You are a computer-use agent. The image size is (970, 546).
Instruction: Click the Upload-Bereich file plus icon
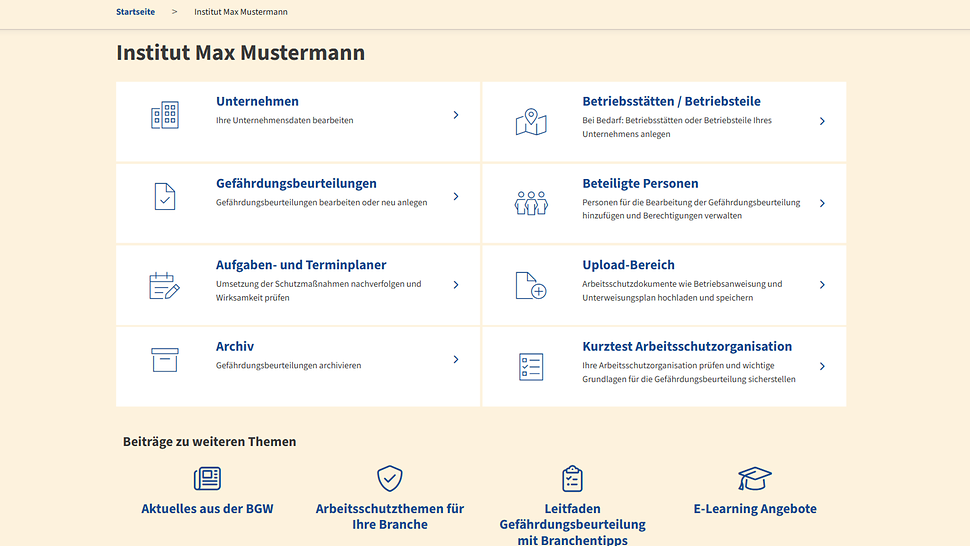pos(531,285)
